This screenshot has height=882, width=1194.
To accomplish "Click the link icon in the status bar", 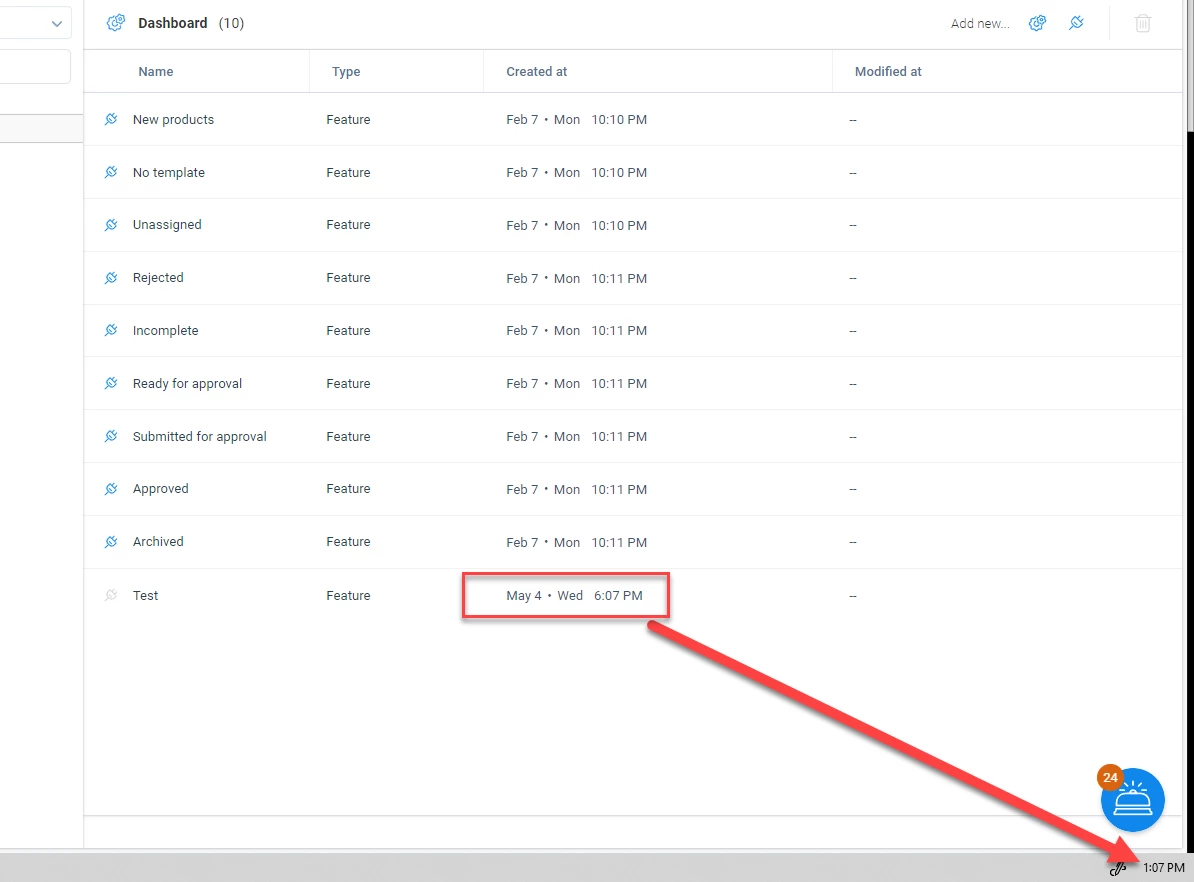I will pyautogui.click(x=1118, y=868).
